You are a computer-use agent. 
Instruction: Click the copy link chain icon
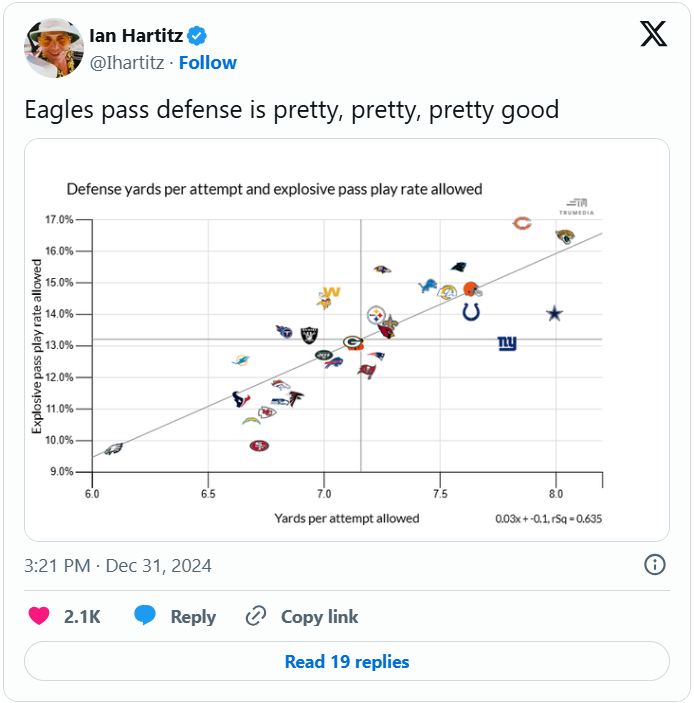256,616
